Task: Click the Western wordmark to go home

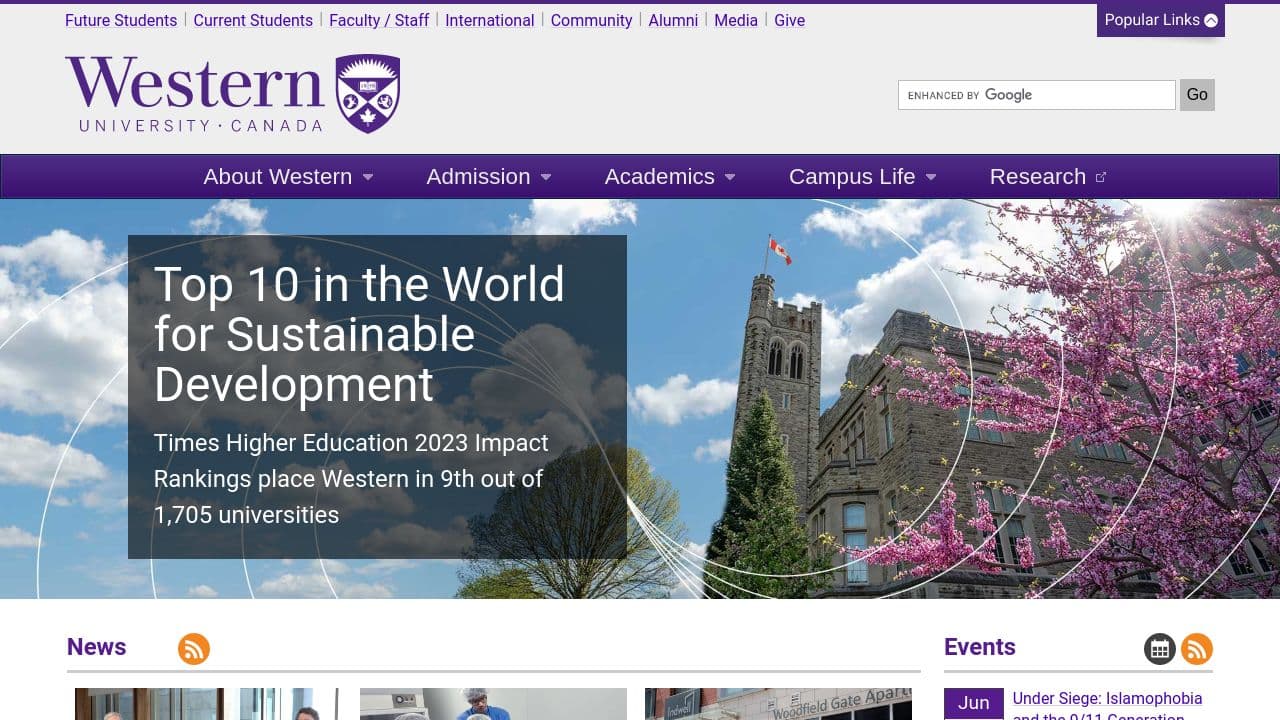Action: click(x=193, y=92)
